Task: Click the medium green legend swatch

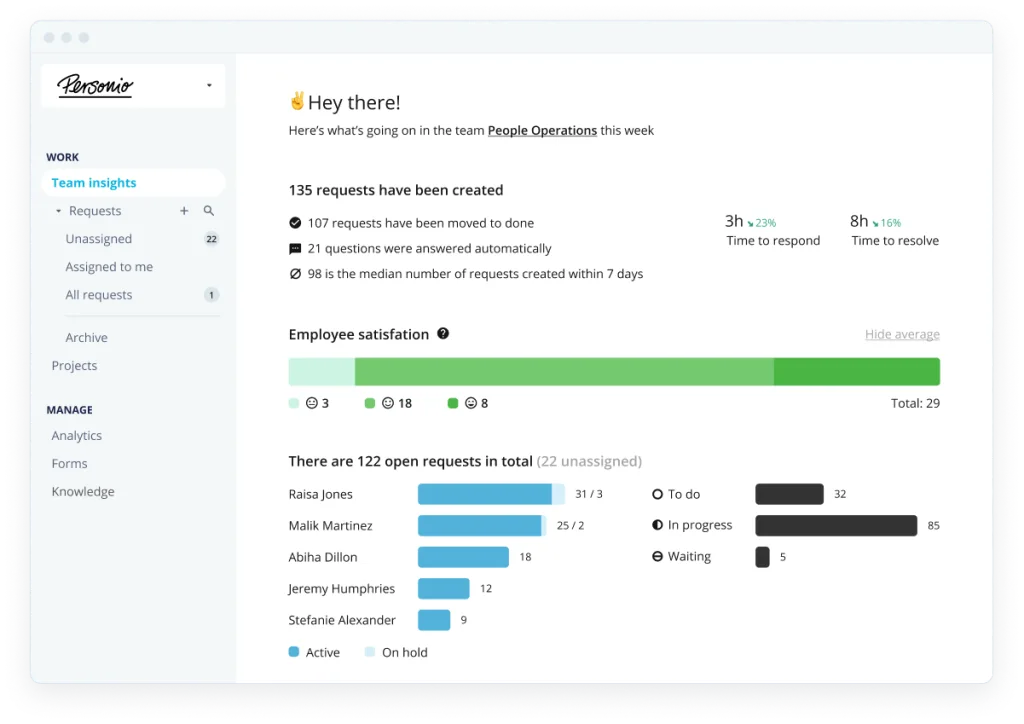Action: pos(370,403)
